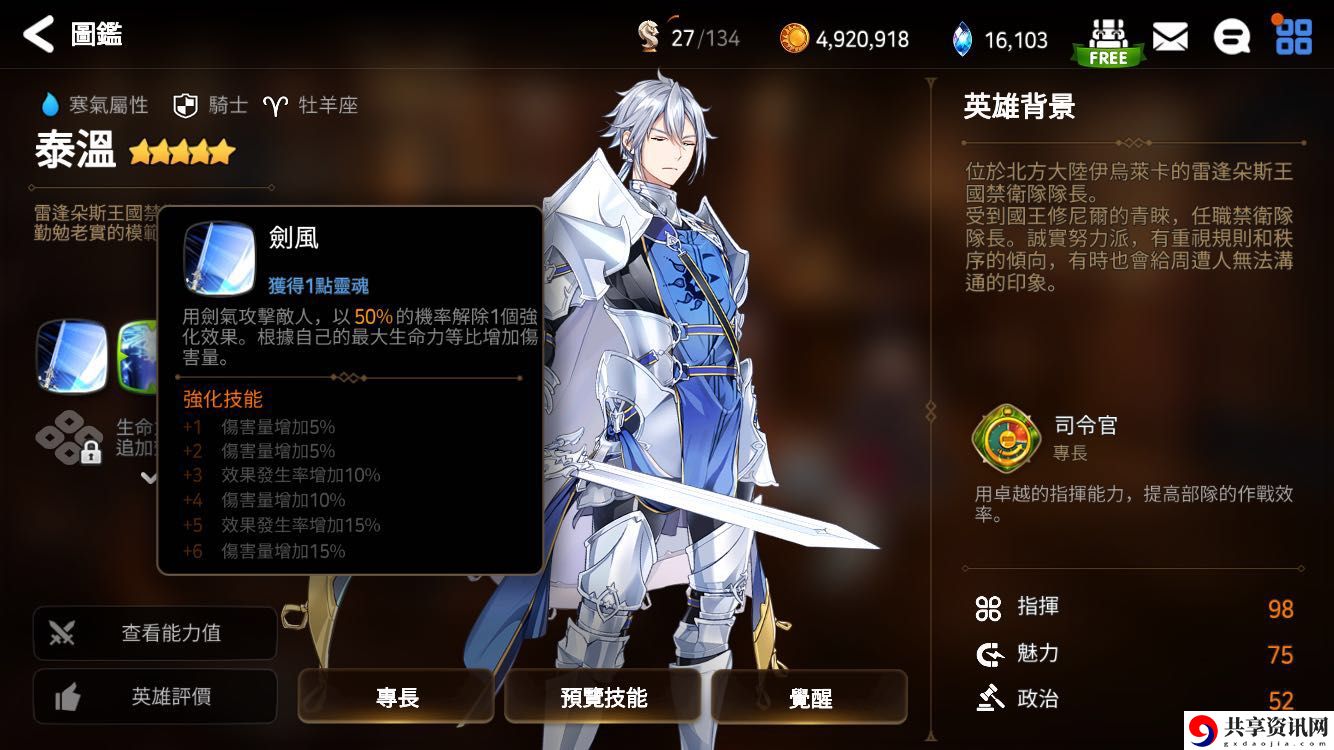Select the 劍風 sword skill icon
The height and width of the screenshot is (750, 1334).
[x=72, y=356]
